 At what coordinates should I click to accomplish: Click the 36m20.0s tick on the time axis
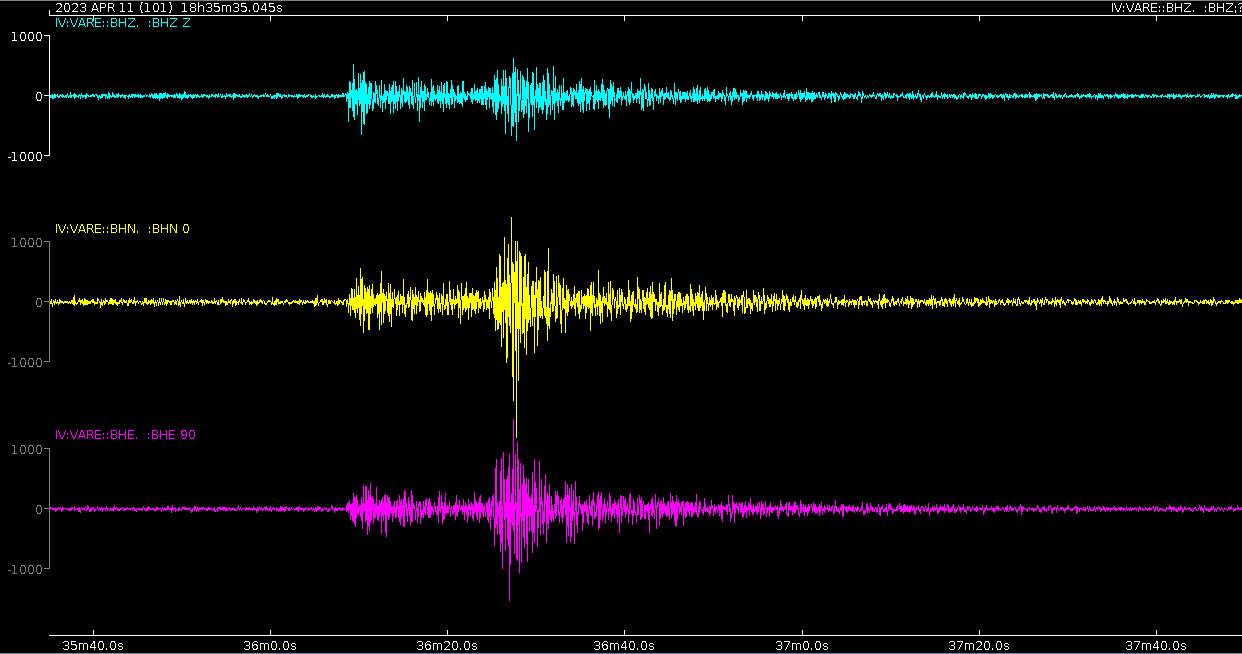coord(448,646)
